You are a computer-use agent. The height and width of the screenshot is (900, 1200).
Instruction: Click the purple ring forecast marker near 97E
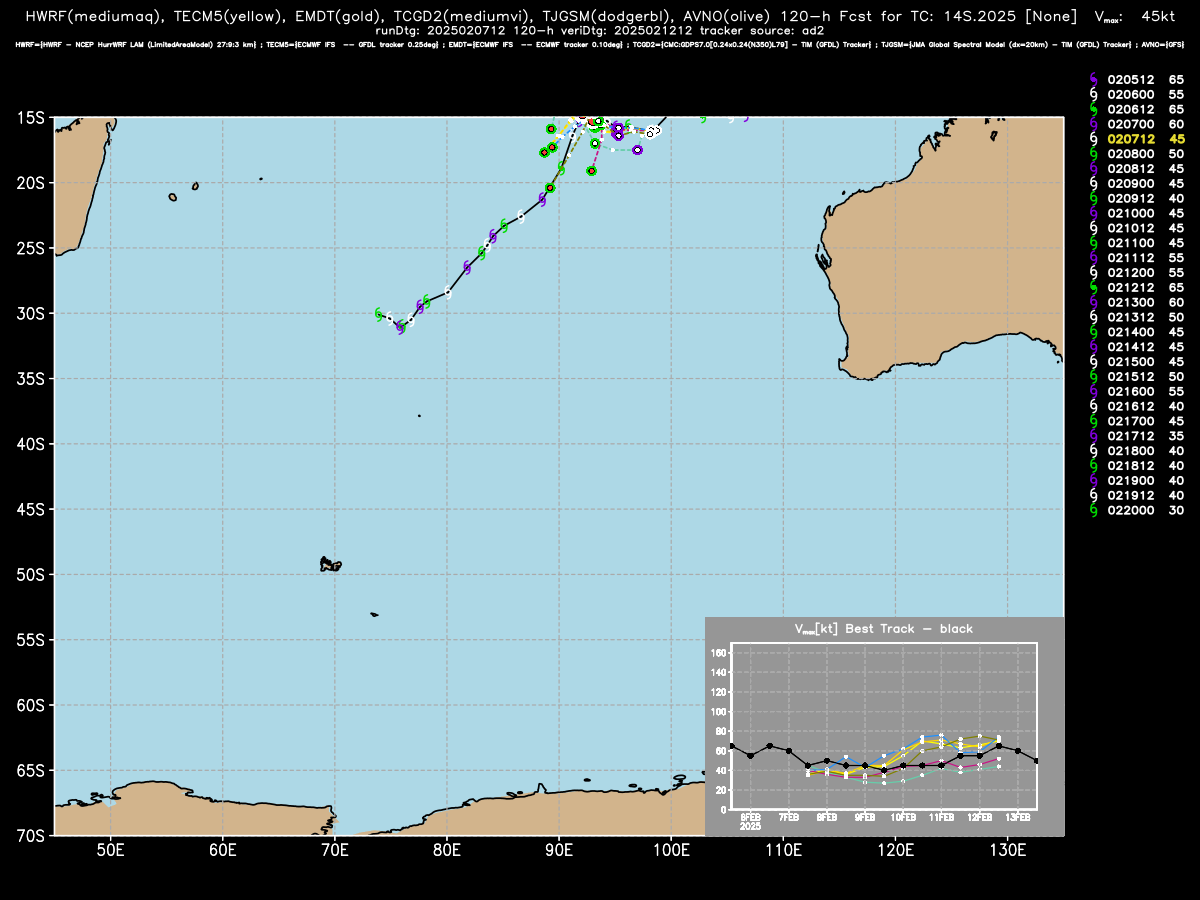[637, 150]
